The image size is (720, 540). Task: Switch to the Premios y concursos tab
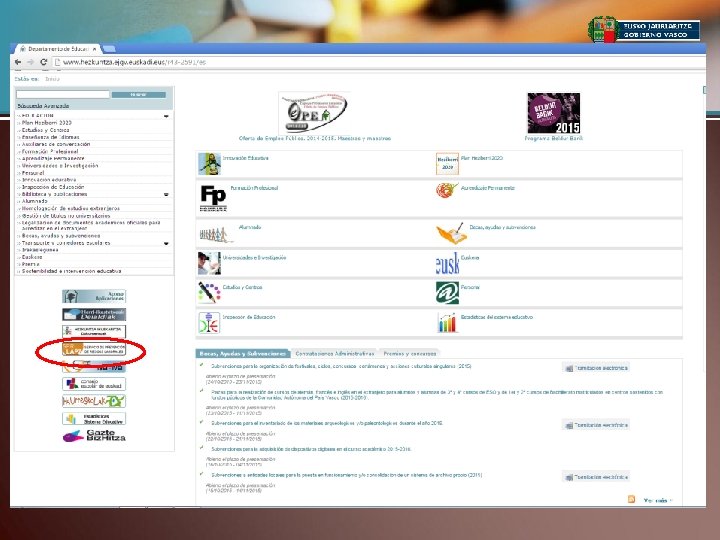click(x=410, y=354)
